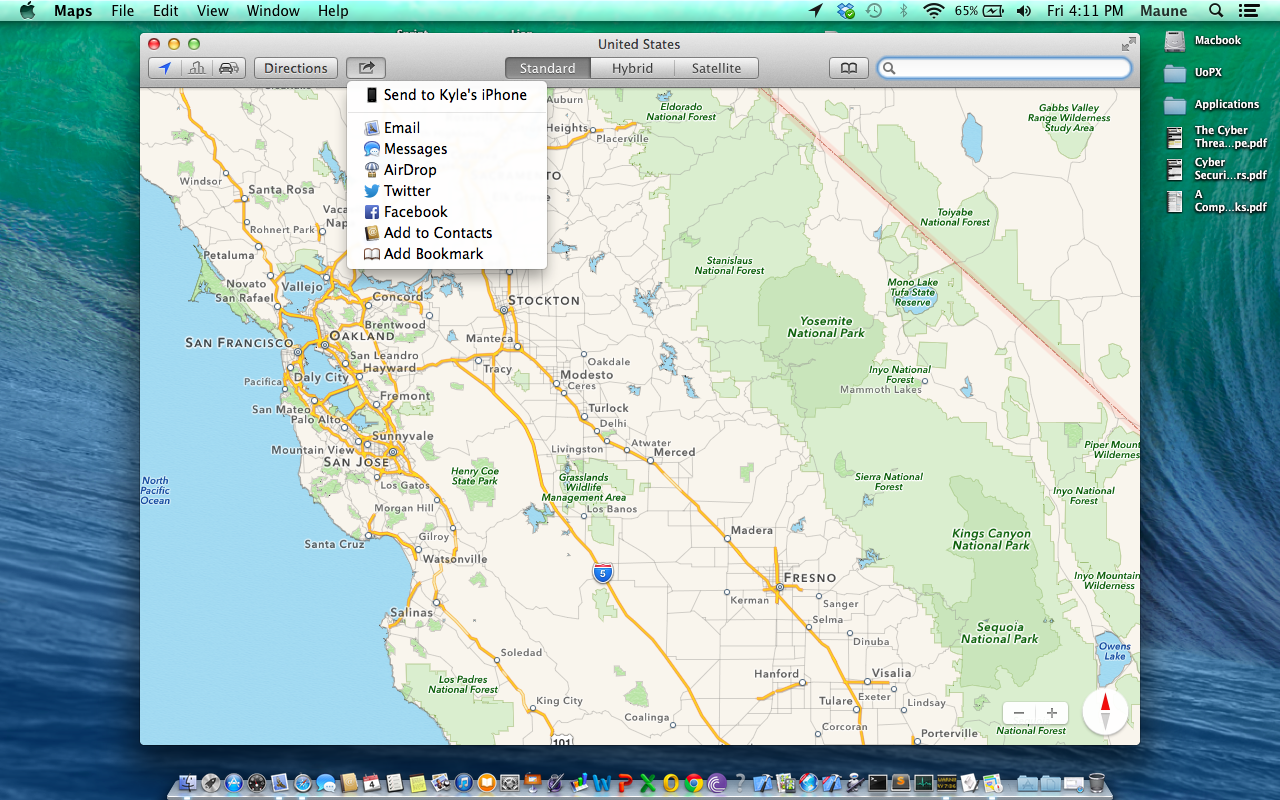The image size is (1280, 800).
Task: Open the Wi-Fi status menu
Action: pos(934,11)
